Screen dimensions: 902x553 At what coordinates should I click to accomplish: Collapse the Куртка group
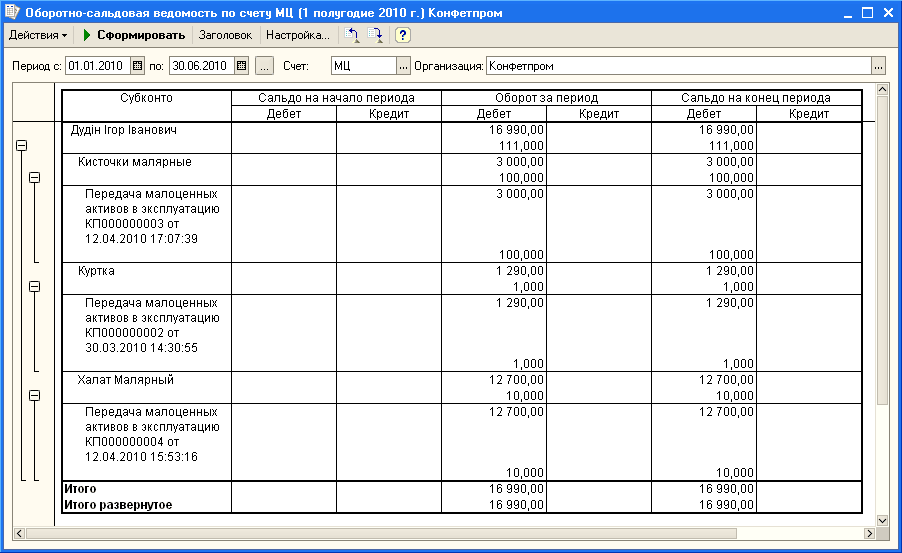[x=35, y=287]
